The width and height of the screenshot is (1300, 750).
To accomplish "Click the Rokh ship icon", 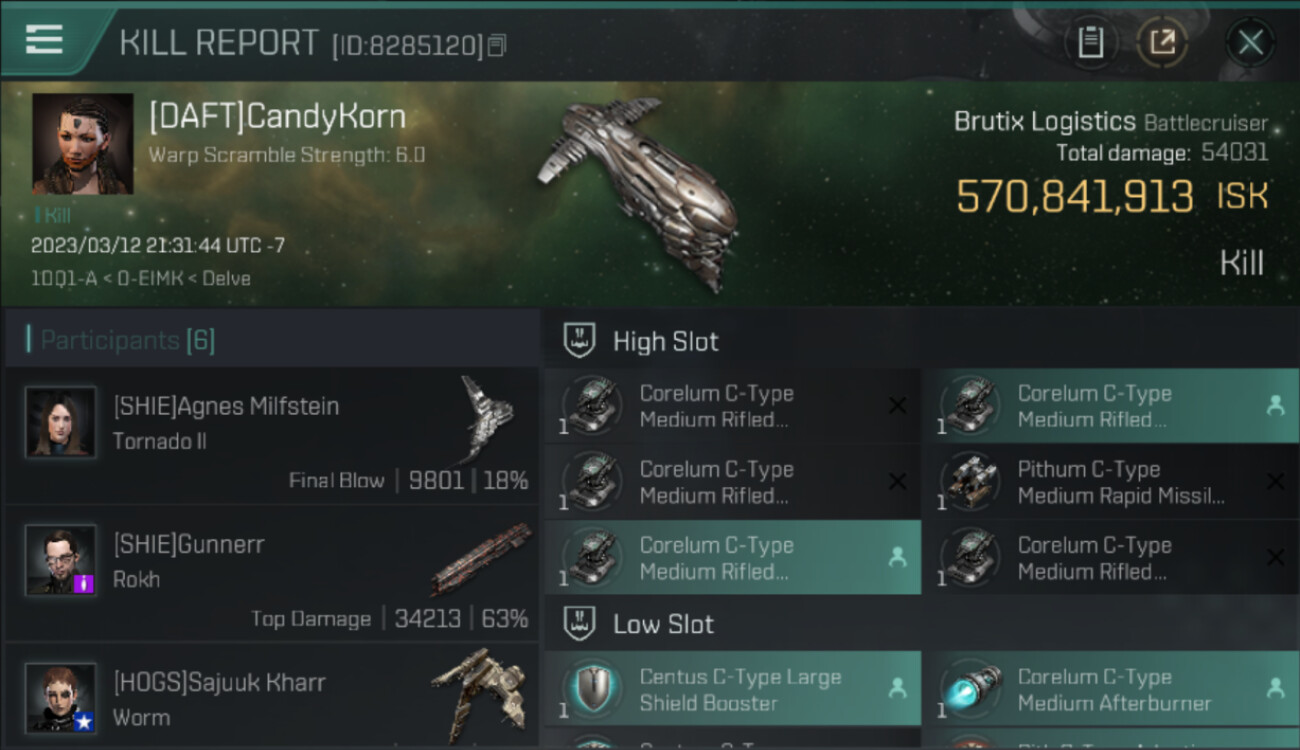I will (x=481, y=559).
